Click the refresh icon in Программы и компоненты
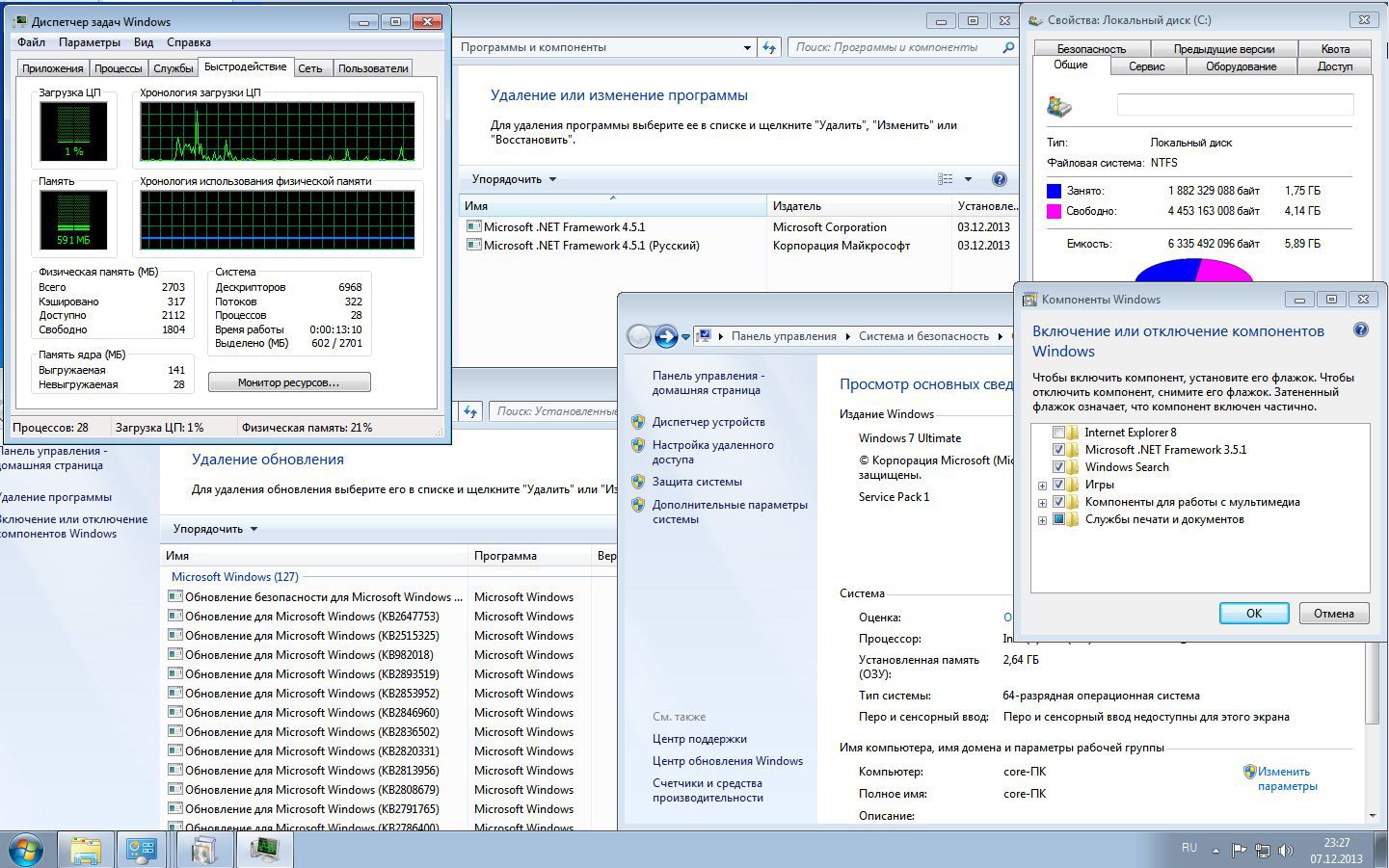This screenshot has width=1389, height=868. [x=768, y=47]
